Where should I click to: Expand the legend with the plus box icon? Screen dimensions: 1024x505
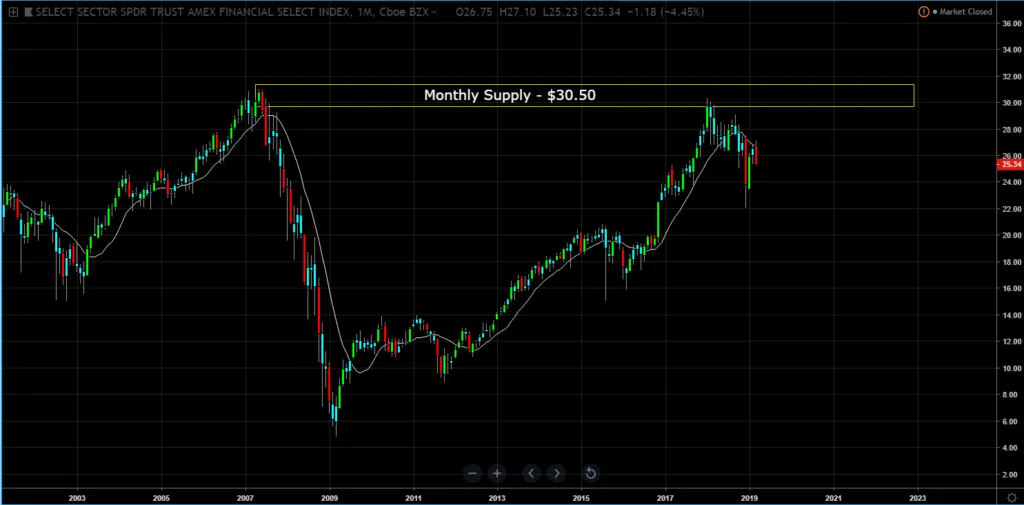pos(12,12)
